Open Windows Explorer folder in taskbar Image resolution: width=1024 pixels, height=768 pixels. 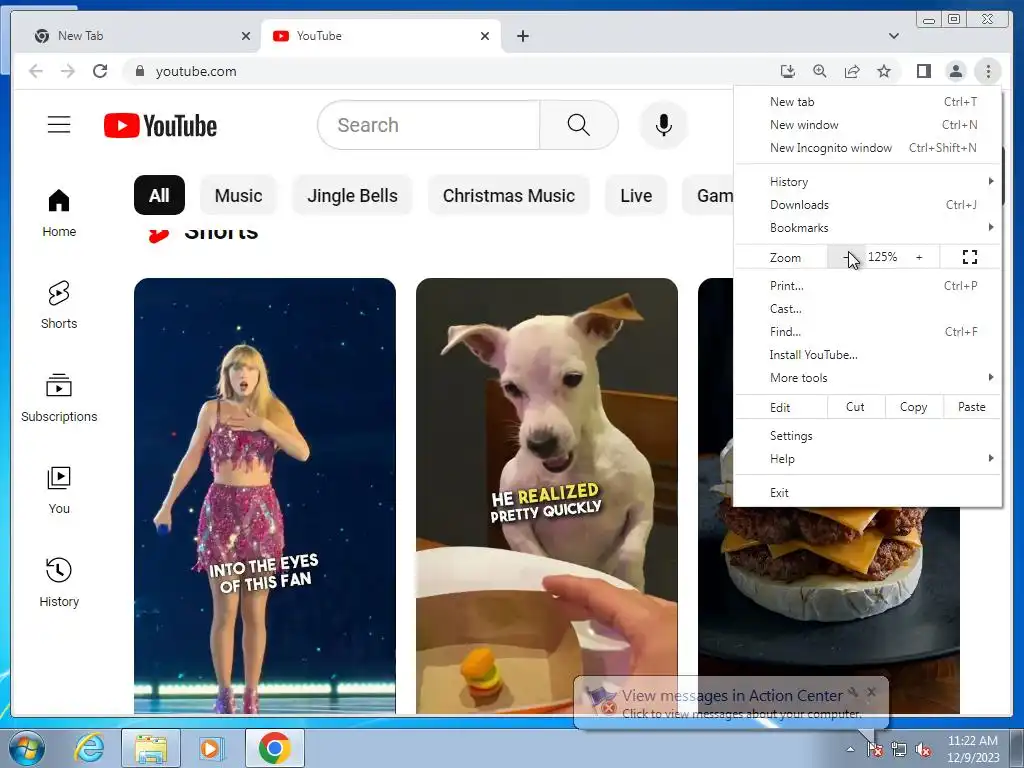click(151, 748)
